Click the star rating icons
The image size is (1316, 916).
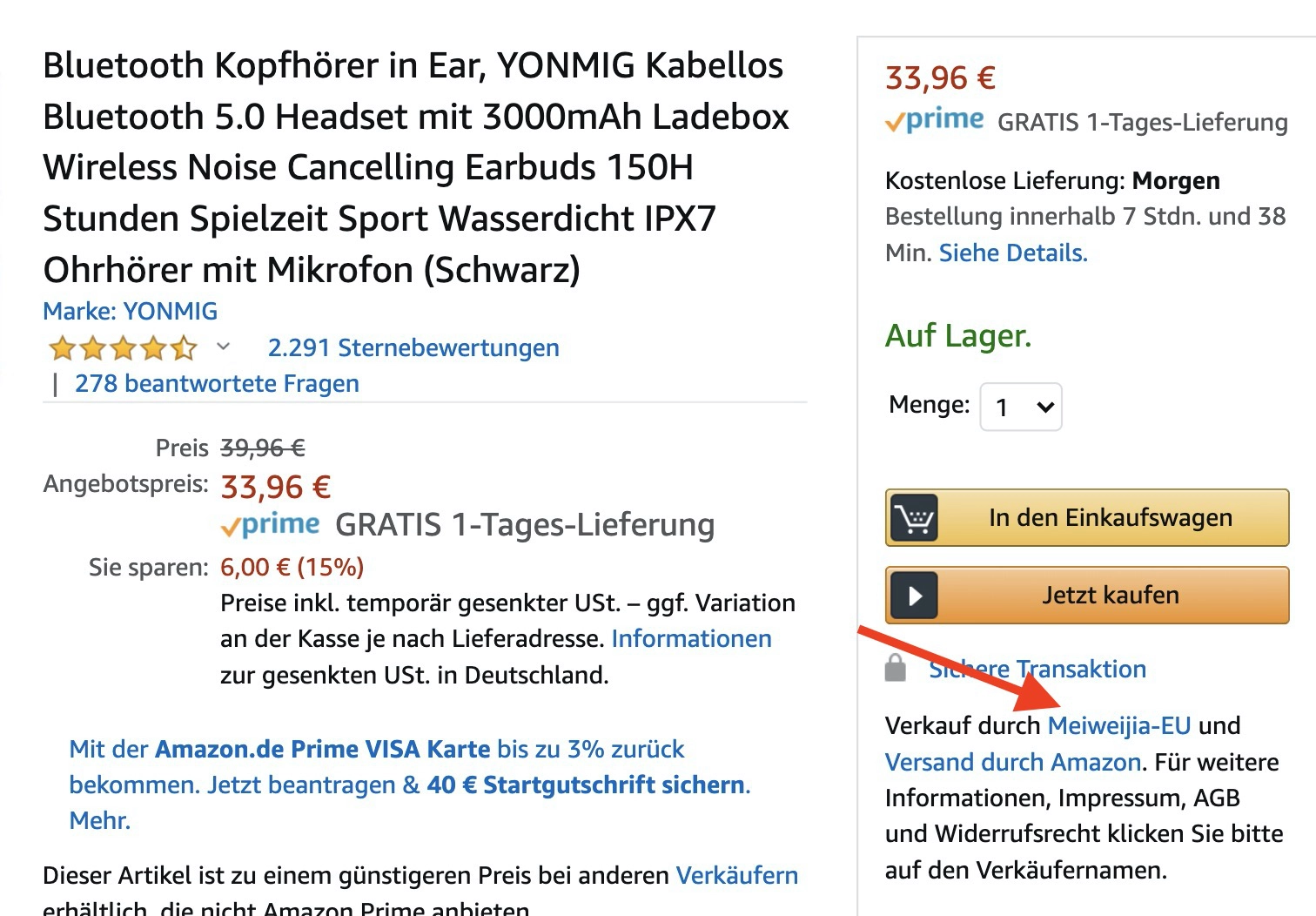pyautogui.click(x=123, y=348)
